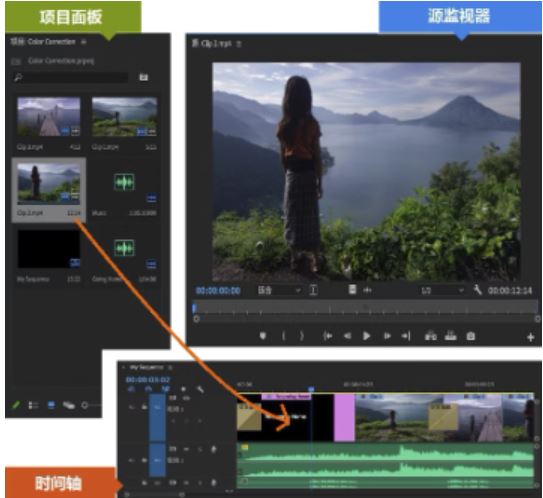
Task: Click voice-over record mic on audio 1
Action: 214,450
